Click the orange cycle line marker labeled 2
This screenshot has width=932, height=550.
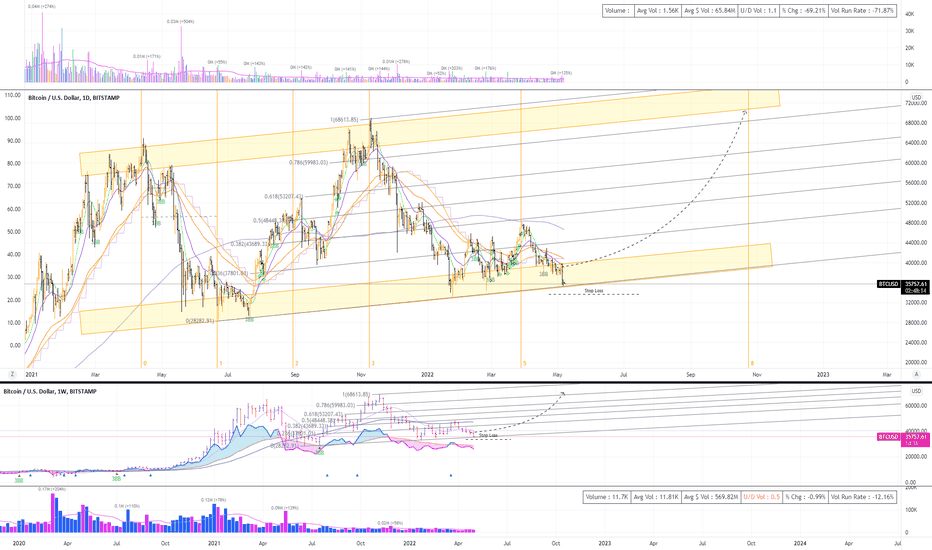click(296, 363)
